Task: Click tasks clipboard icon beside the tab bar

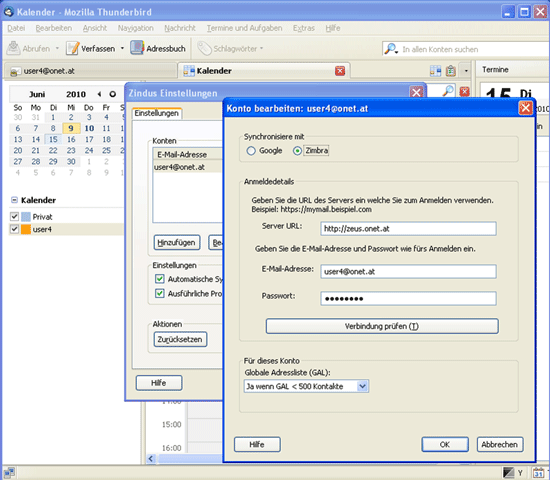Action: [451, 71]
